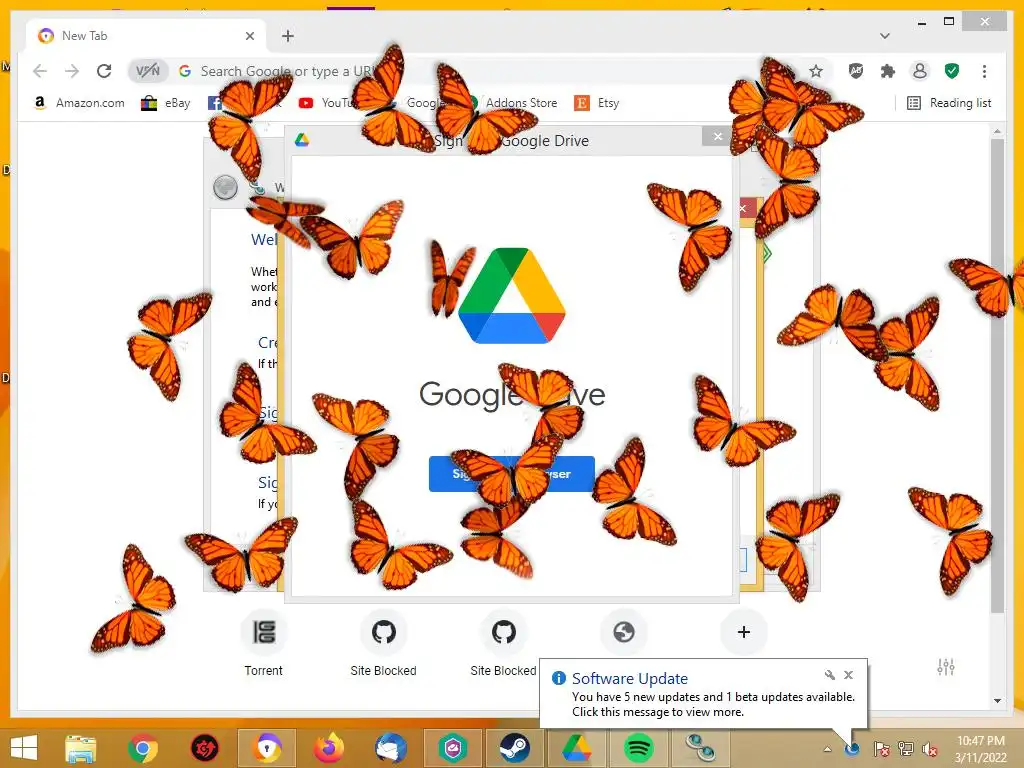This screenshot has width=1024, height=768.
Task: Open the user profile icon
Action: coord(920,71)
